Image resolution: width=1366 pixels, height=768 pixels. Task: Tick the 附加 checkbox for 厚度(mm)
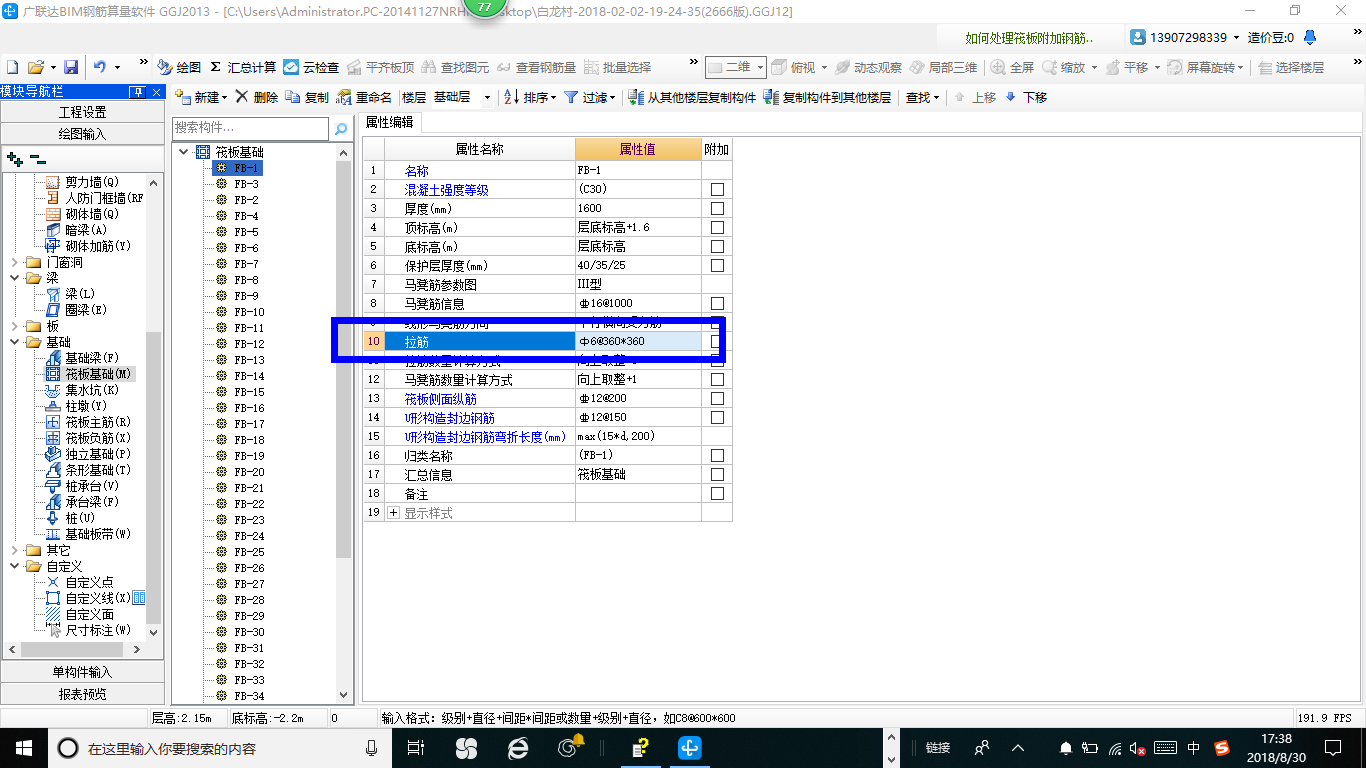(x=717, y=209)
